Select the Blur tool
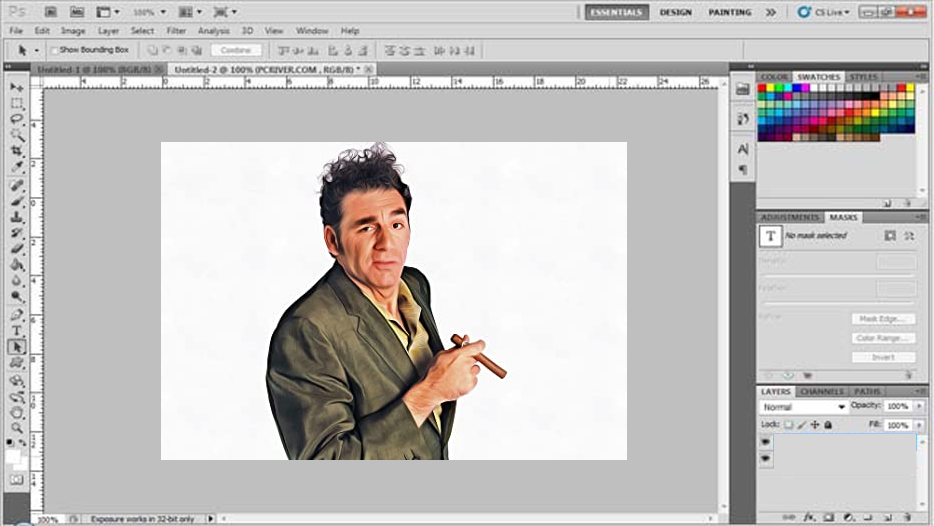This screenshot has height=526, width=934. coord(17,281)
